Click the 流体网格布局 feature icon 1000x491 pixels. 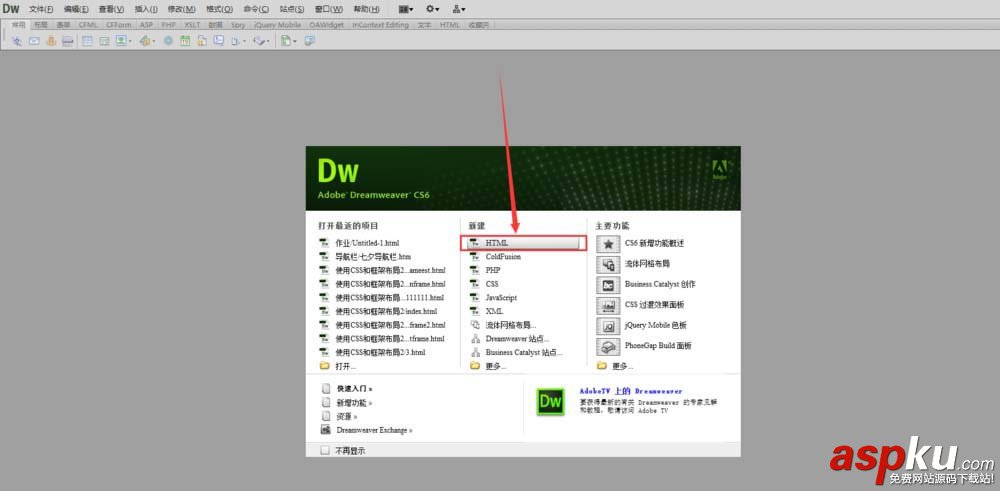[608, 264]
